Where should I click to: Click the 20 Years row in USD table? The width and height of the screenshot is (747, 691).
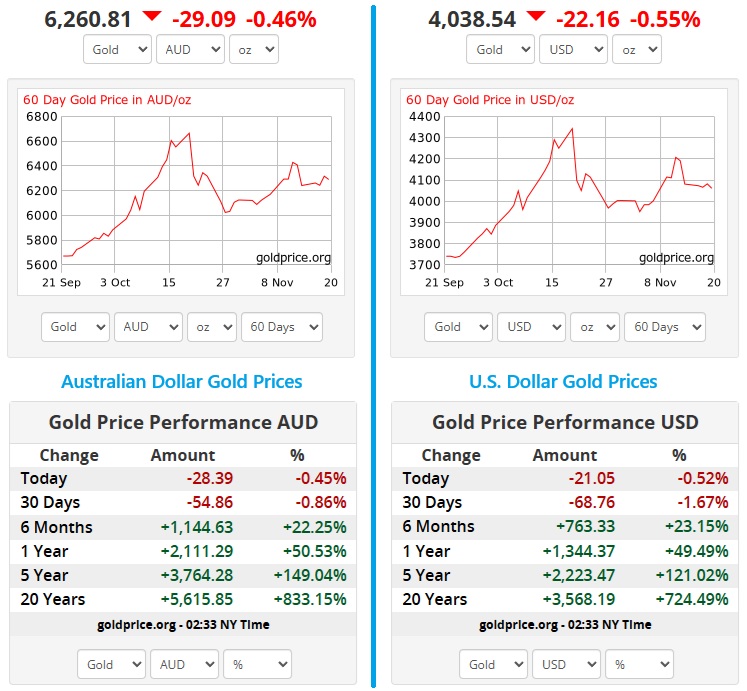click(x=565, y=599)
